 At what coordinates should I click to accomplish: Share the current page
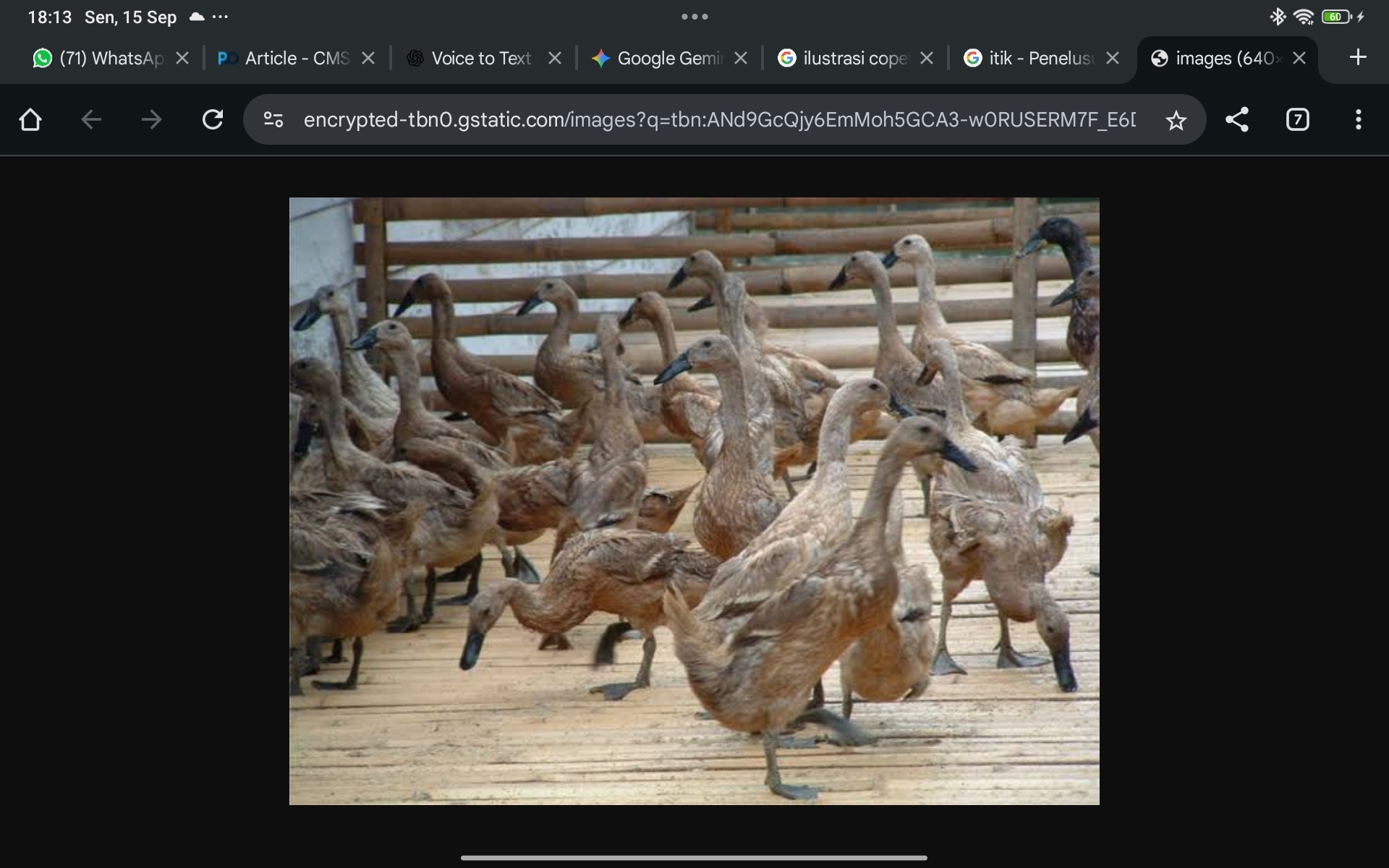pos(1237,119)
